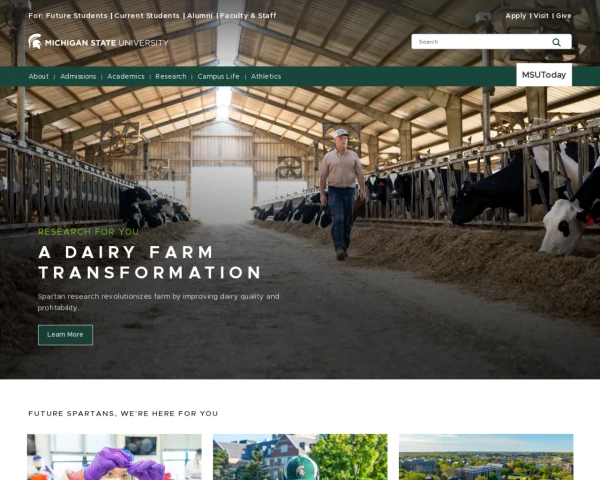Click the Learn More button

click(65, 335)
